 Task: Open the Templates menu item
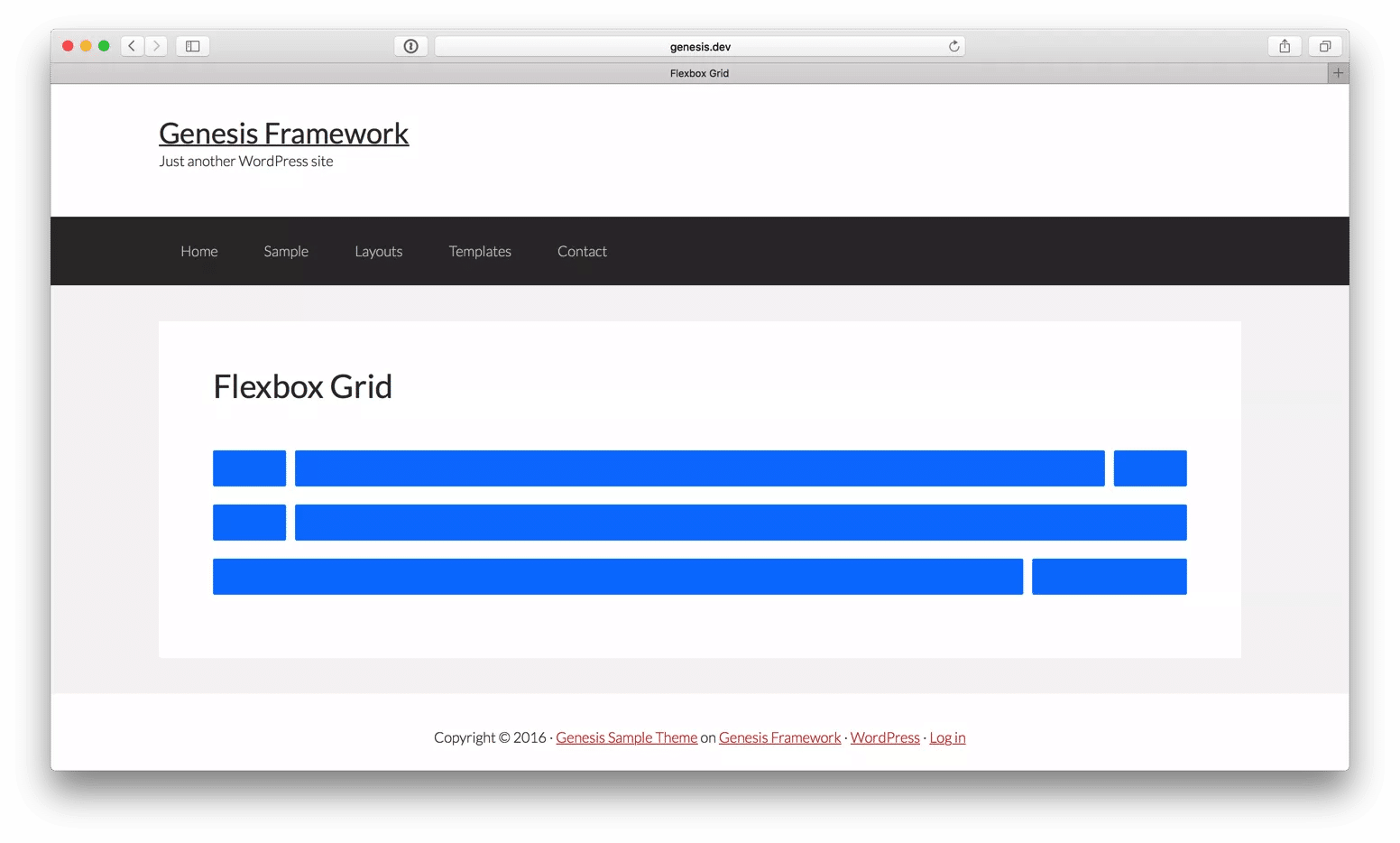tap(480, 251)
